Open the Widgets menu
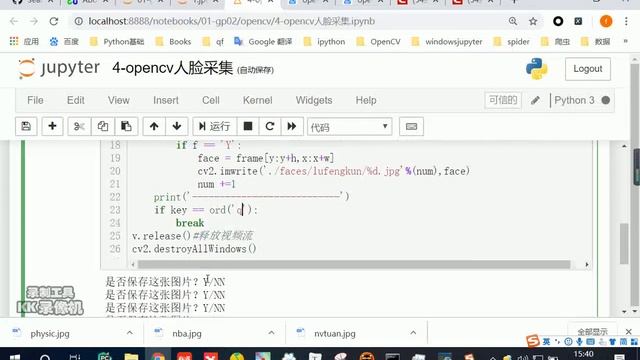The width and height of the screenshot is (640, 360). click(x=314, y=100)
